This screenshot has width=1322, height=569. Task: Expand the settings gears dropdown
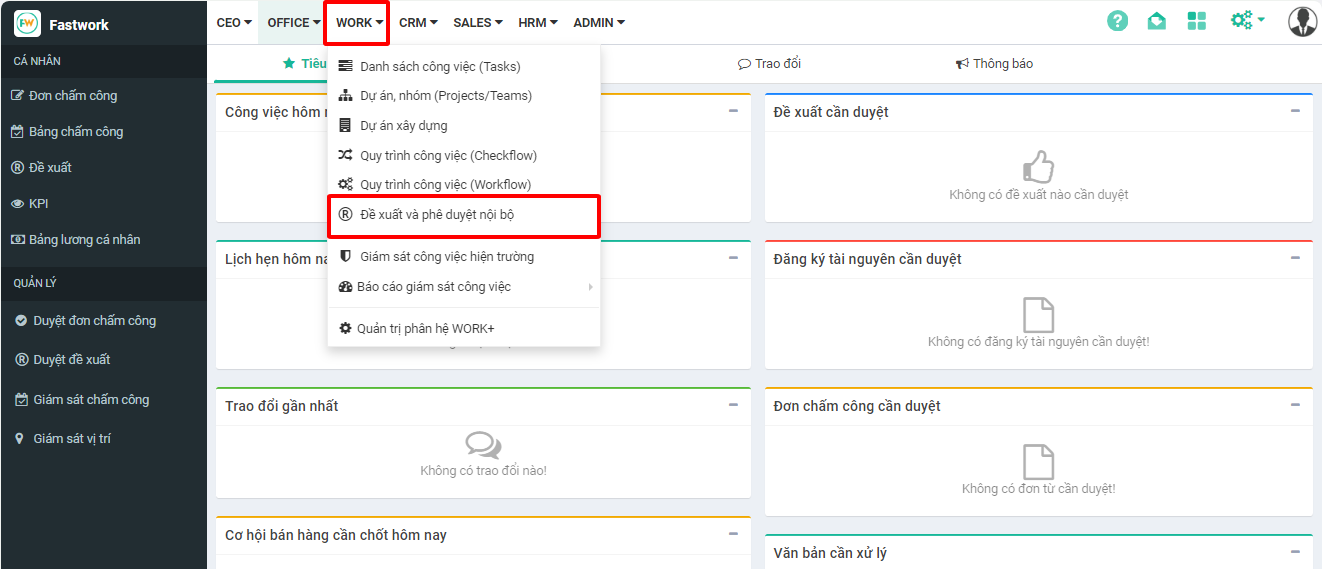(x=1247, y=21)
